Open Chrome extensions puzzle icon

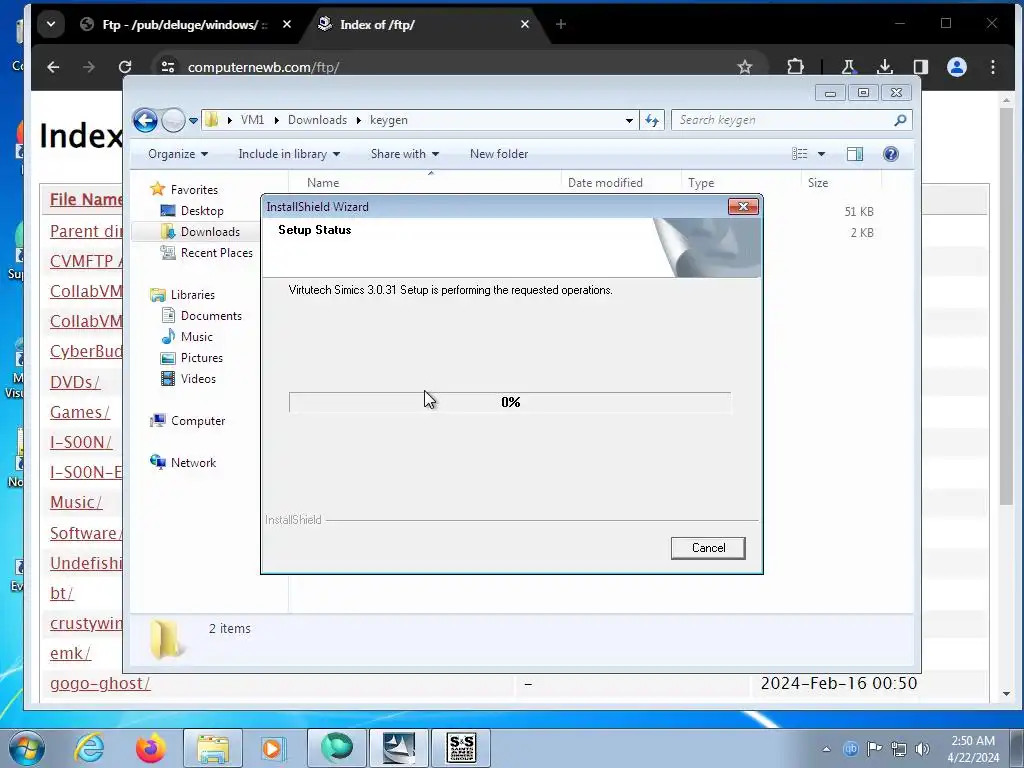(x=795, y=67)
